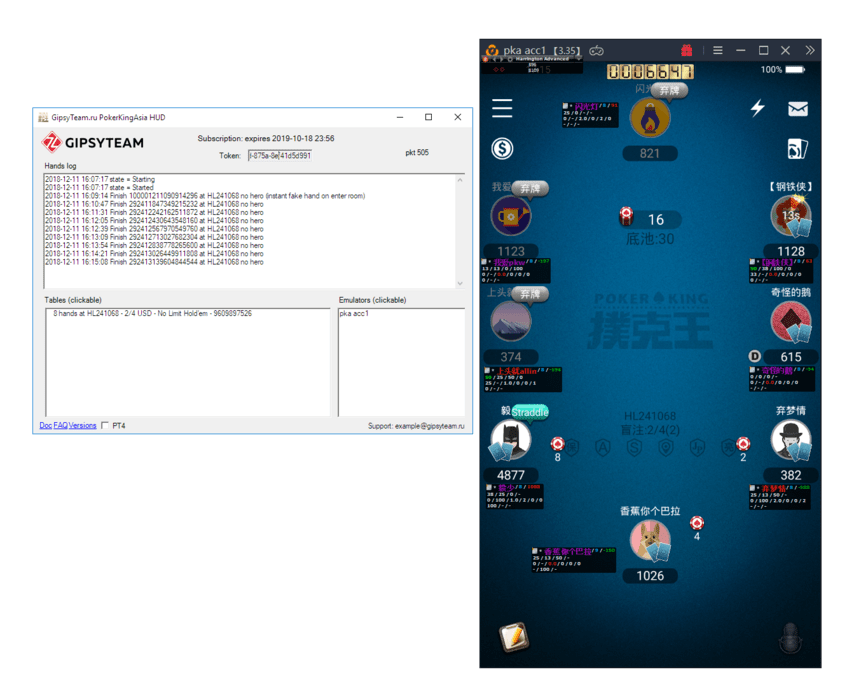Tap the gold 0006647 counter display

click(x=650, y=71)
